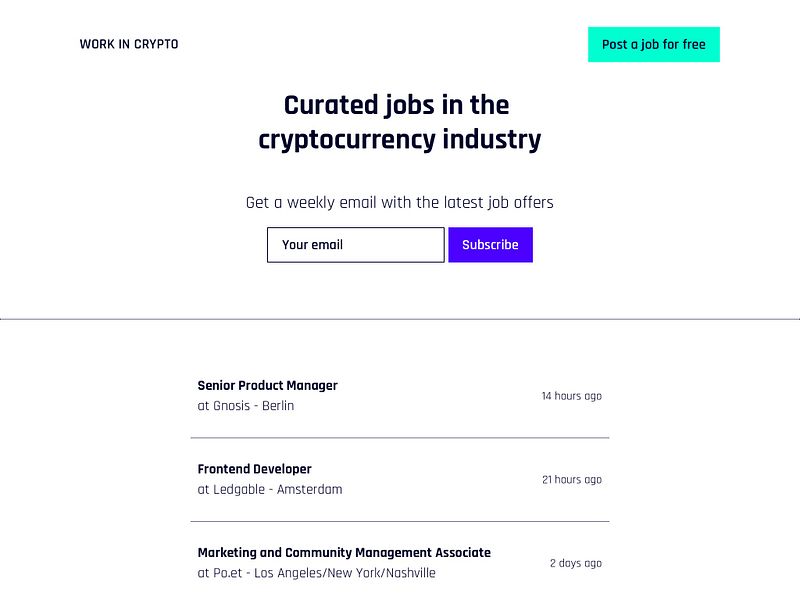Open the Senior Product Manager job posting
800x600 pixels.
[x=268, y=386]
